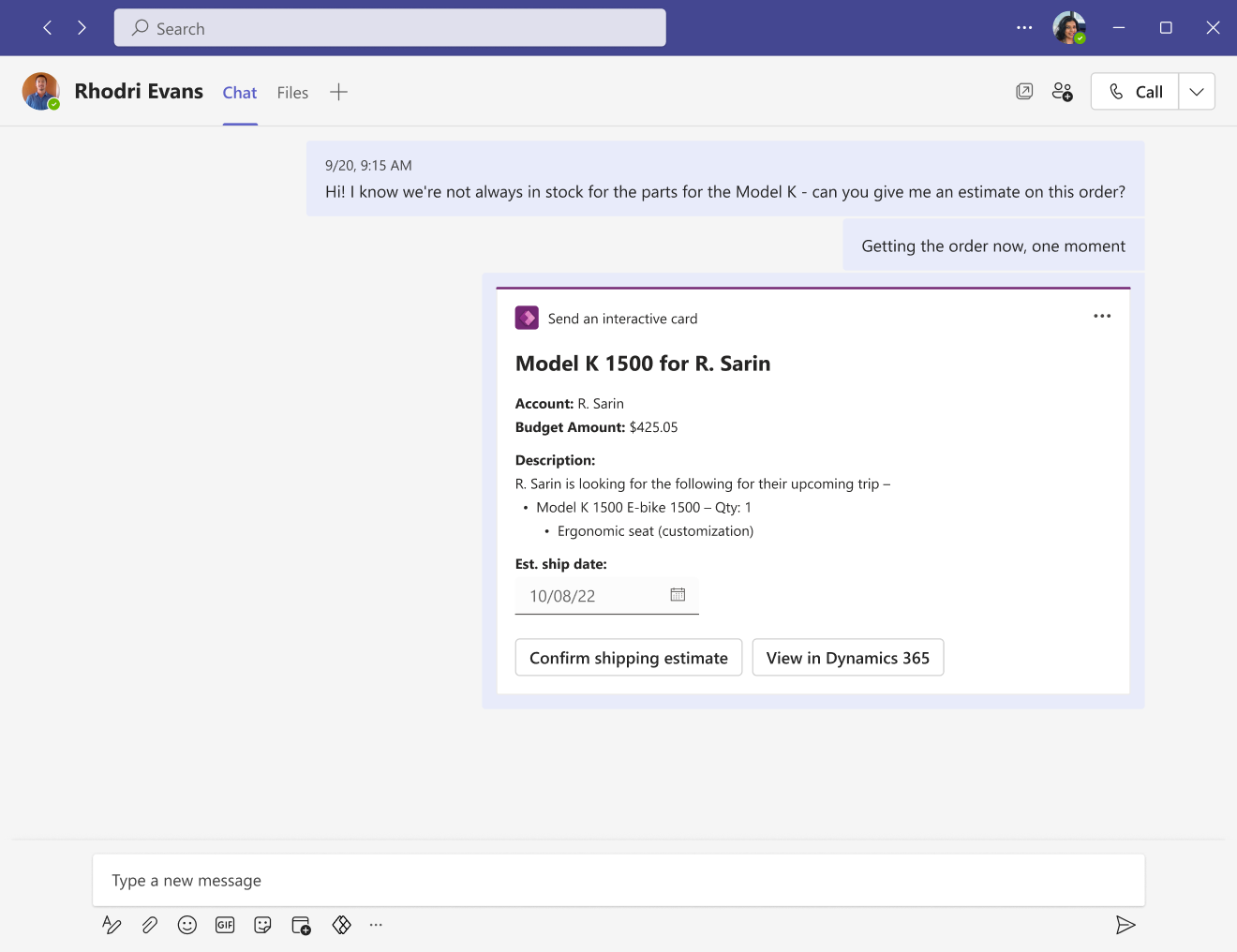Go forward with the right arrow
The image size is (1237, 952).
click(x=82, y=28)
